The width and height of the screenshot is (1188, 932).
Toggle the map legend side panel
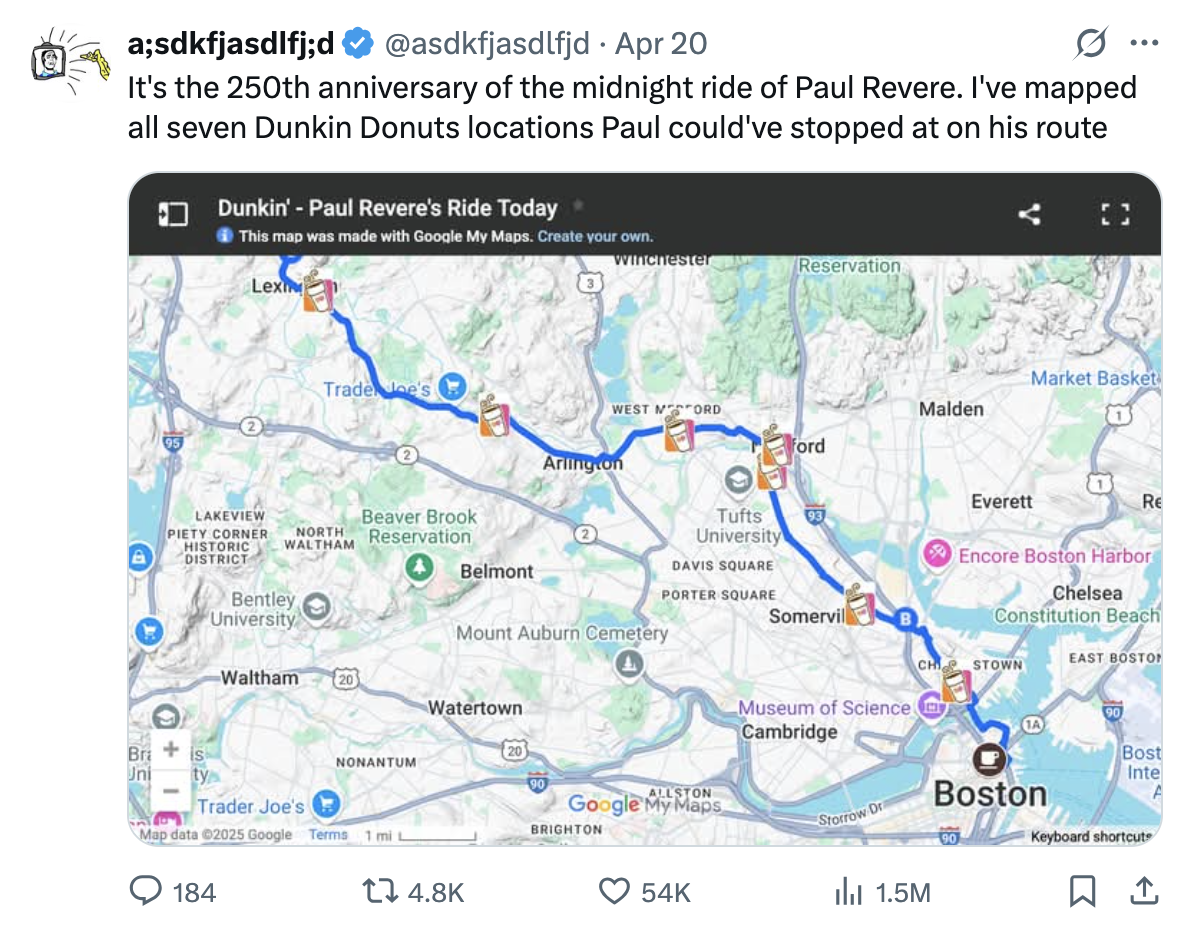[x=173, y=214]
